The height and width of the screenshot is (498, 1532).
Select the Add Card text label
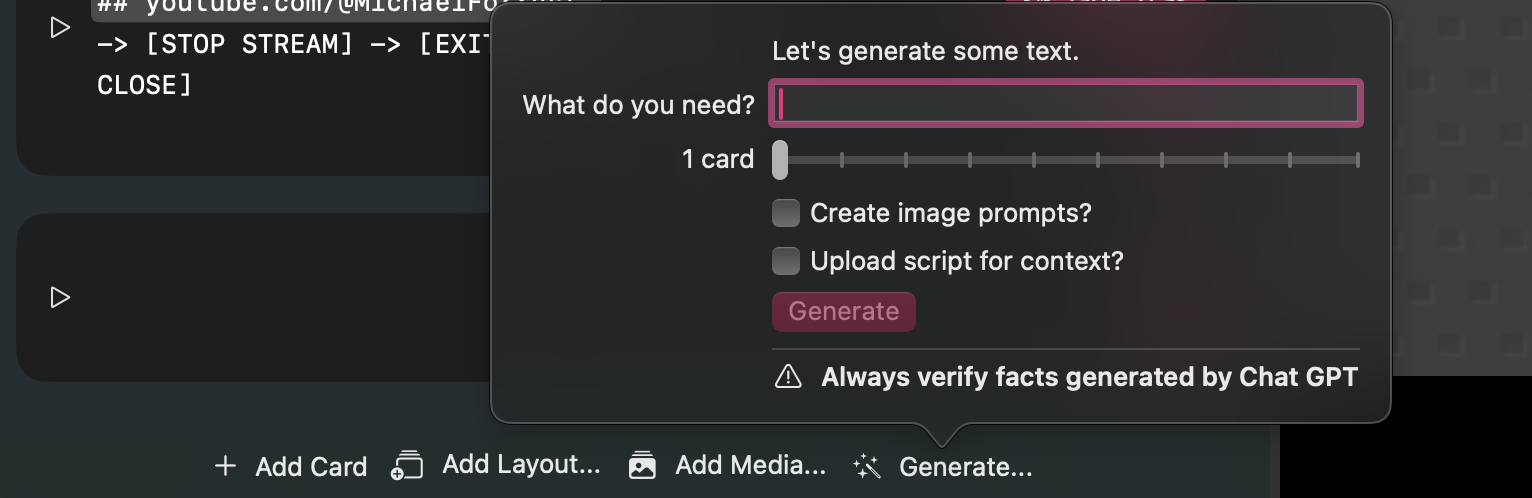pyautogui.click(x=311, y=467)
